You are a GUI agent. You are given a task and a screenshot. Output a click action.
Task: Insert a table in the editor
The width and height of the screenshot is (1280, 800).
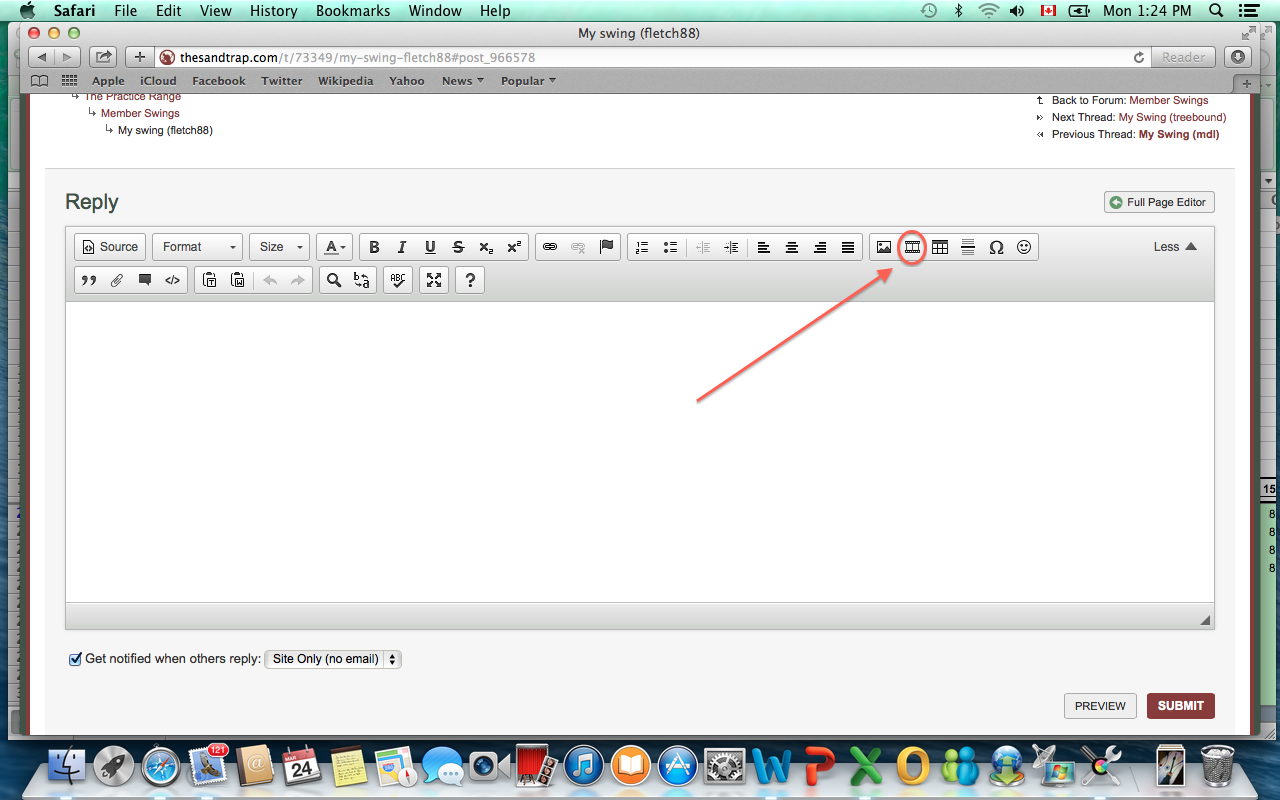pos(940,247)
